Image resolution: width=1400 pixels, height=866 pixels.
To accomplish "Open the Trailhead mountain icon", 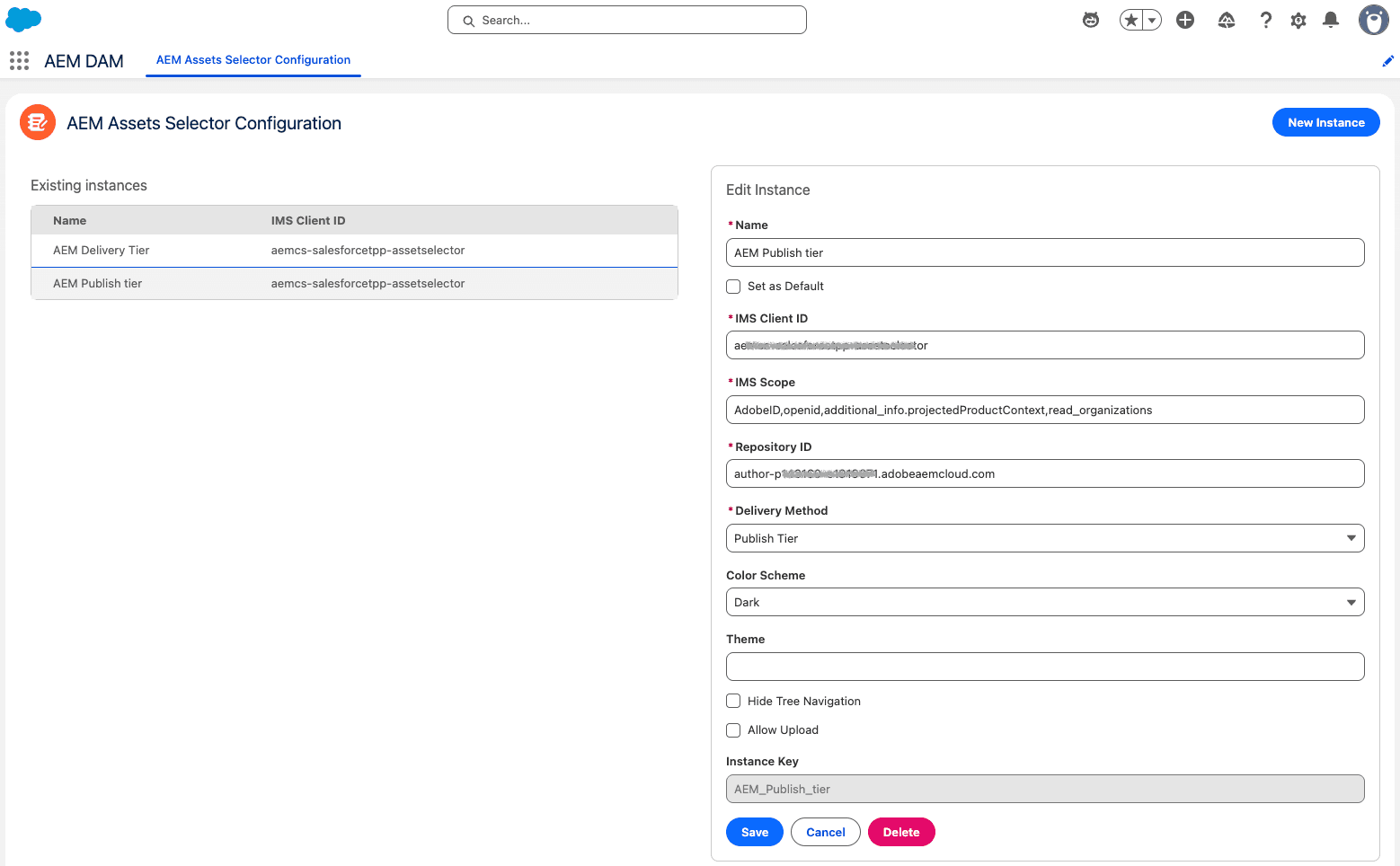I will [1227, 20].
